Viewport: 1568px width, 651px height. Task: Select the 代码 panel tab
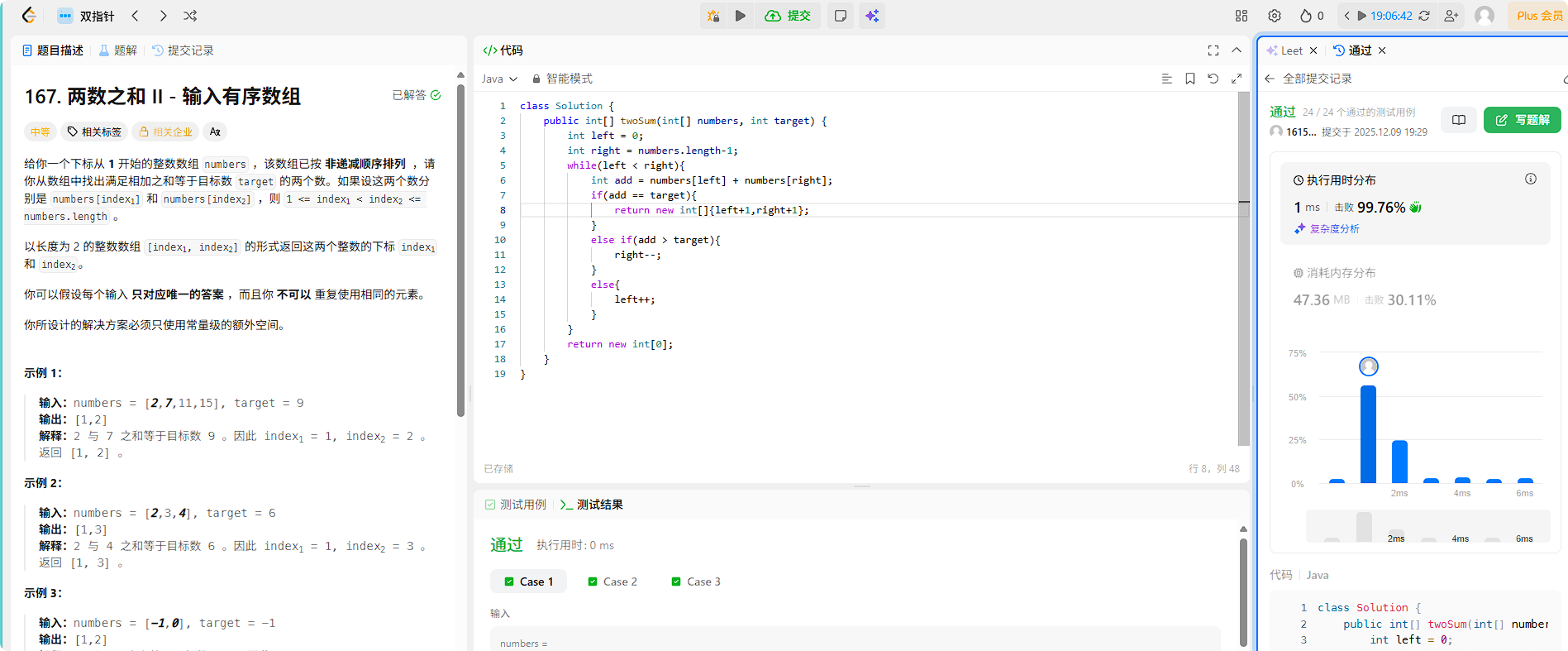pyautogui.click(x=503, y=50)
